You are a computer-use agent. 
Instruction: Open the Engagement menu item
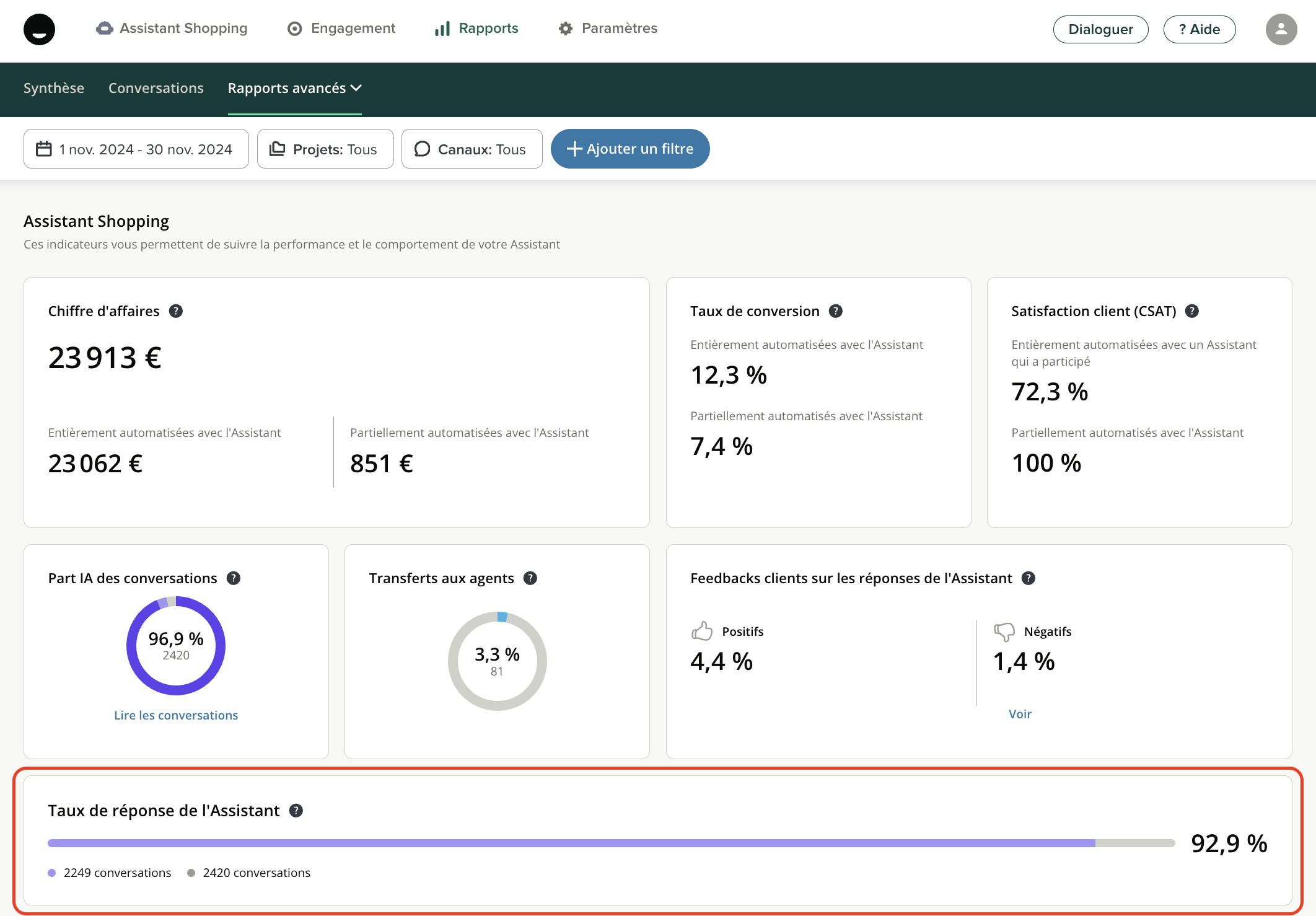[341, 29]
